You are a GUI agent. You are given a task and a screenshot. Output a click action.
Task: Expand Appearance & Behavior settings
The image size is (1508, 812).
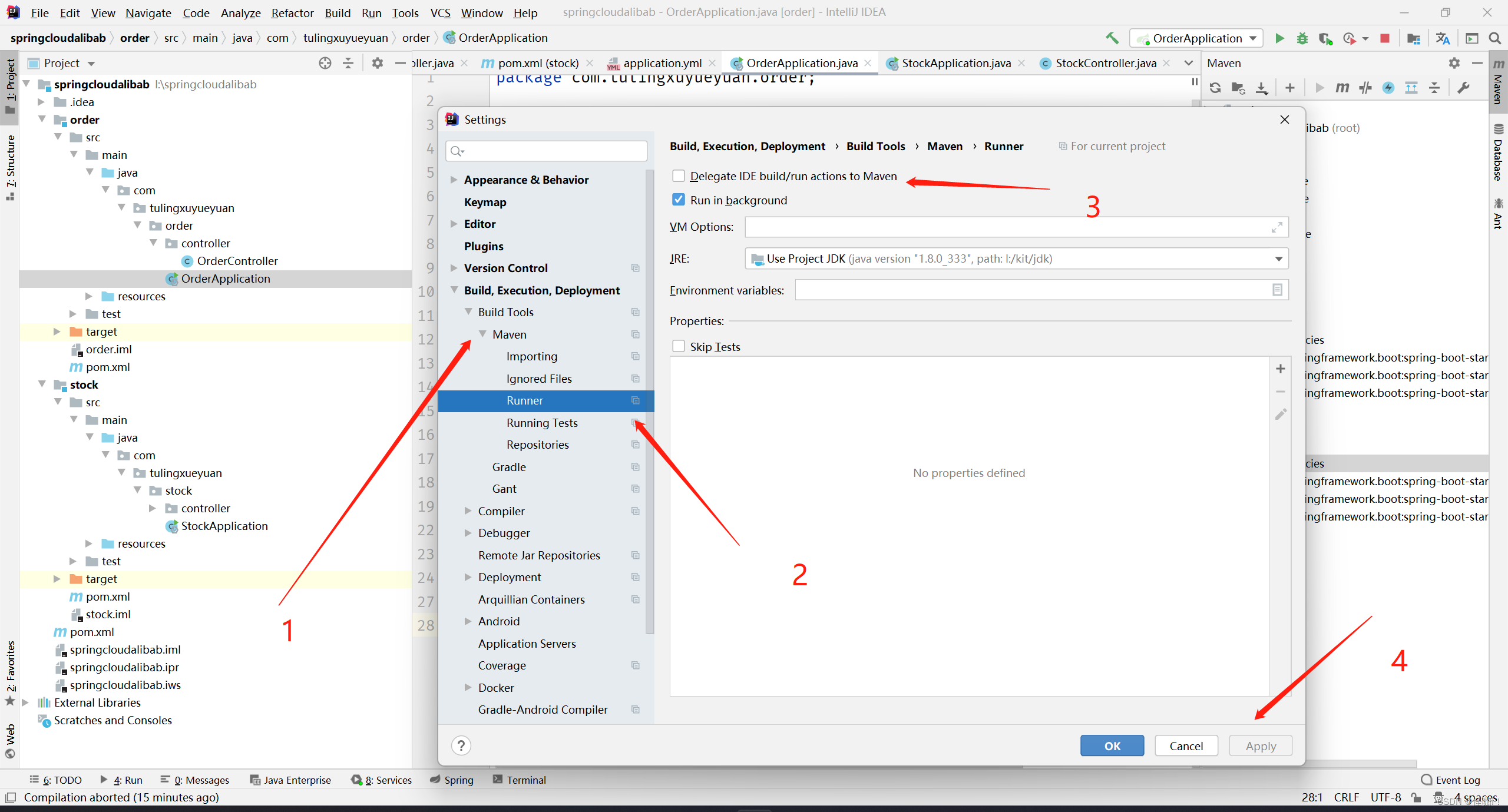click(x=454, y=180)
